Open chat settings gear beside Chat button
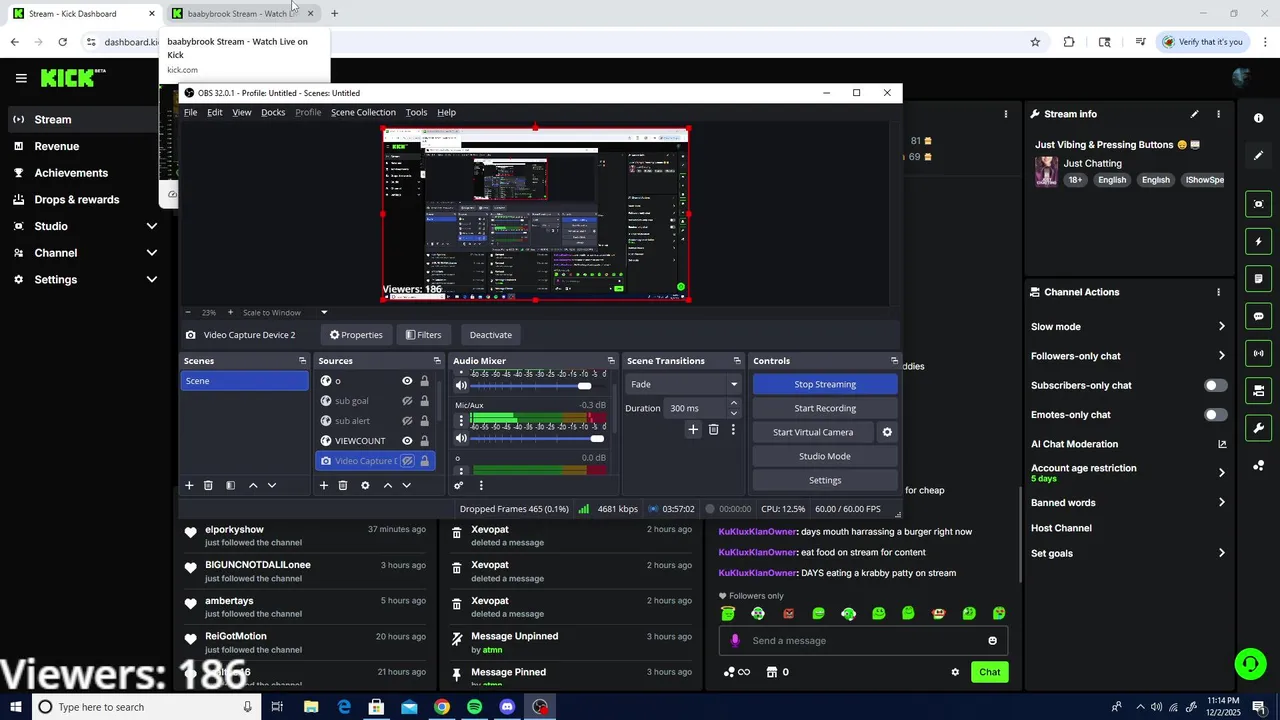Viewport: 1280px width, 720px height. point(955,672)
